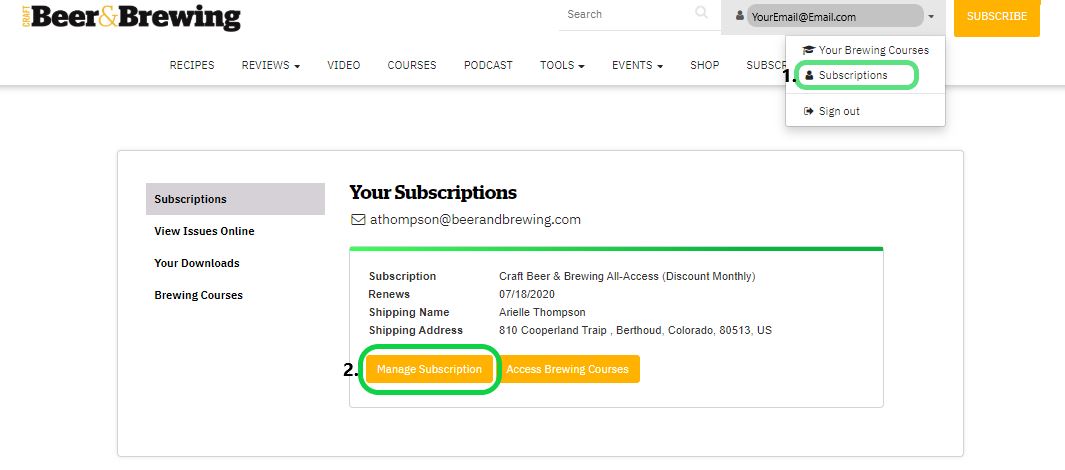Image resolution: width=1065 pixels, height=470 pixels.
Task: Expand the account dropdown caret
Action: 931,16
